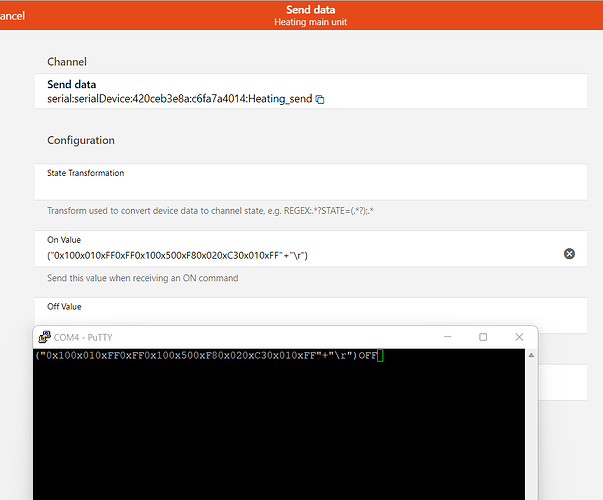Image resolution: width=603 pixels, height=500 pixels.
Task: Click the 'Configuration' section heading
Action: tap(81, 140)
